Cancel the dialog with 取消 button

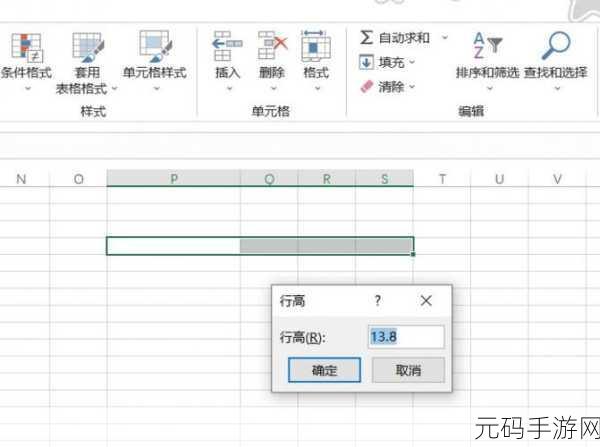(408, 370)
